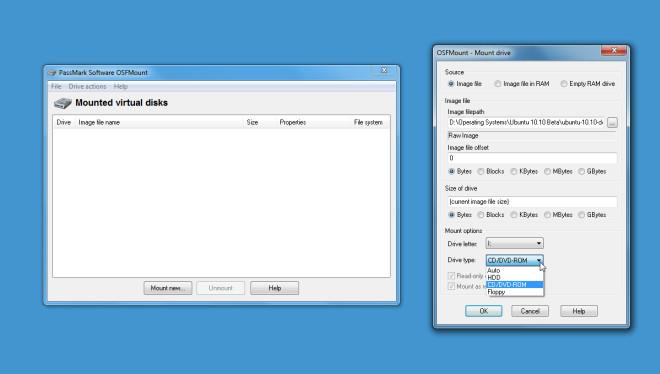Open the Drive letter dropdown
This screenshot has height=374, width=660.
coord(514,244)
